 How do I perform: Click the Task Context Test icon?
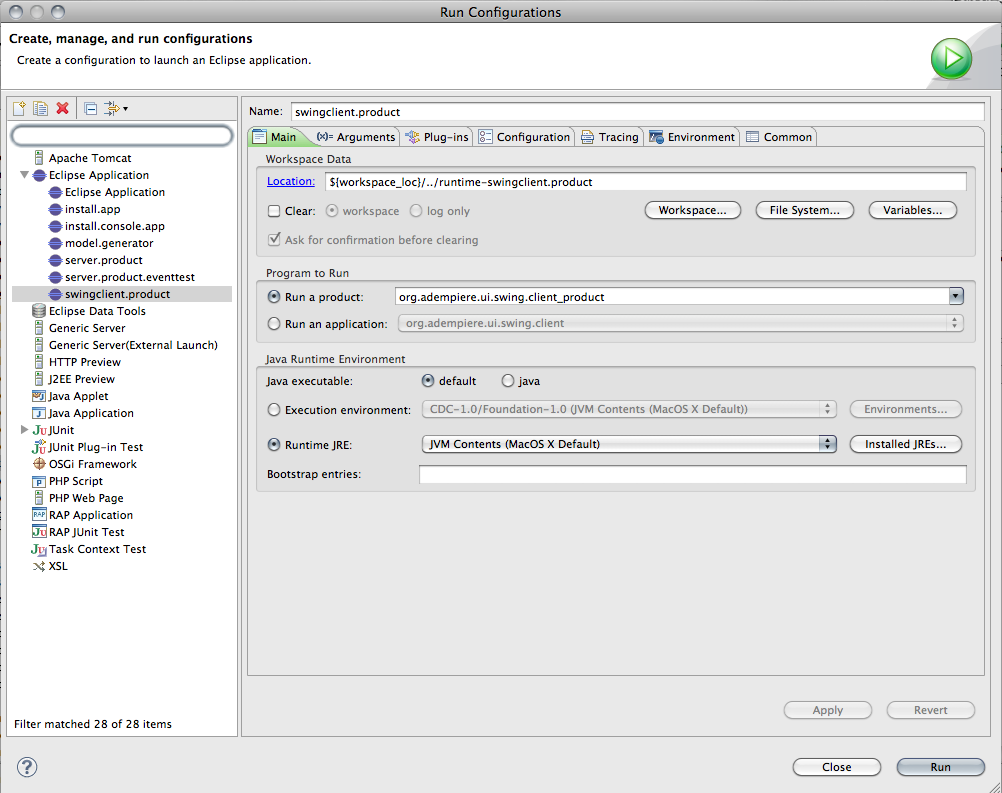[x=39, y=549]
